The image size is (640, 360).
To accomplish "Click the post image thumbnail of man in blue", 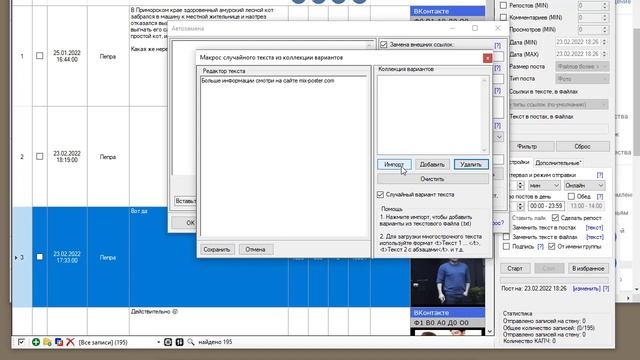I will point(447,282).
